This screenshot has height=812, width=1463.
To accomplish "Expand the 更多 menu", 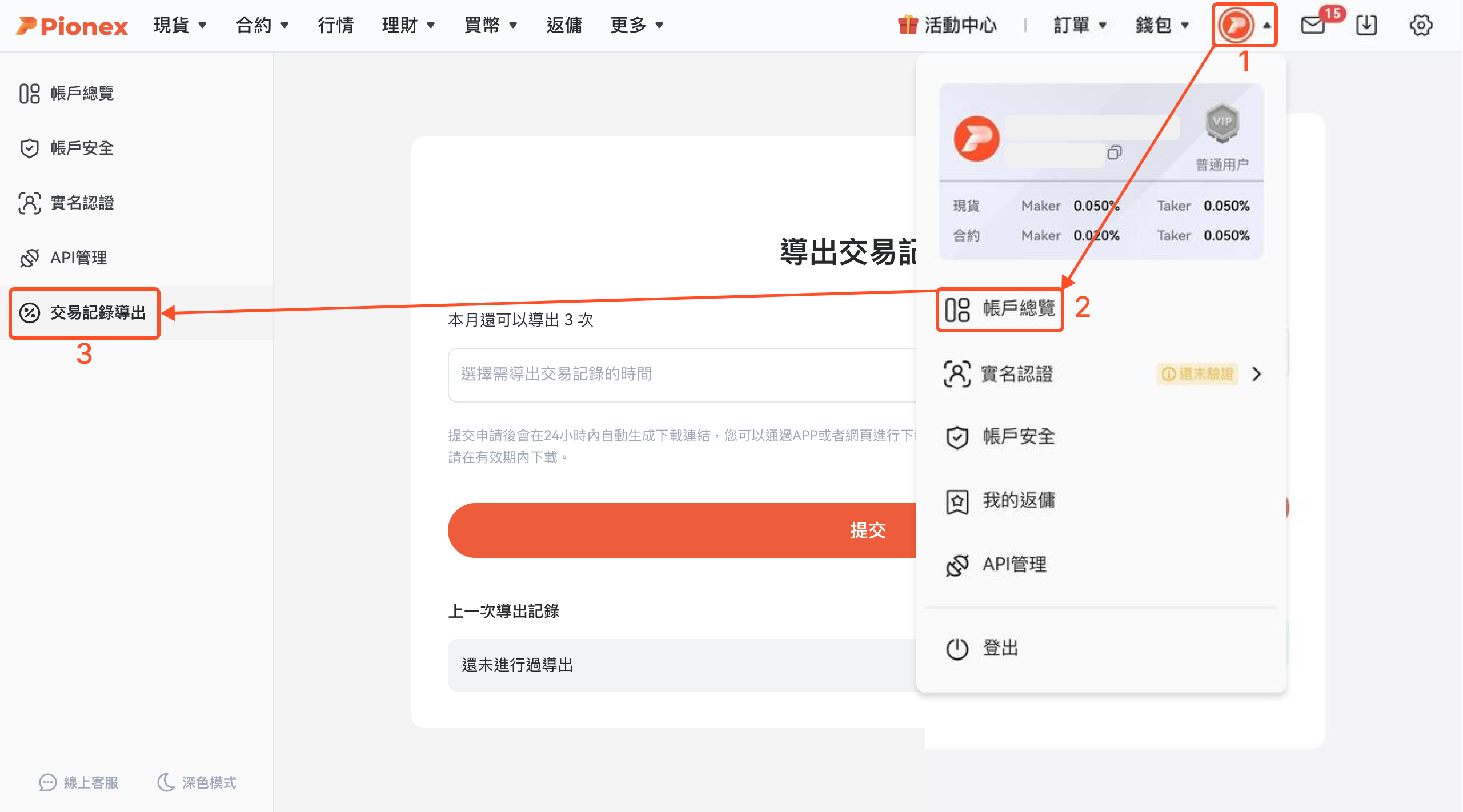I will pos(637,25).
